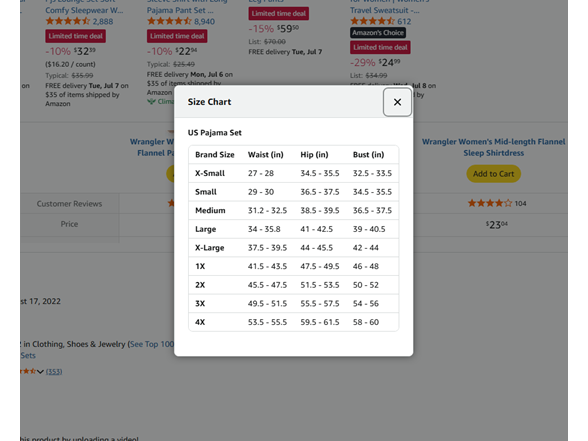
Task: Open Wrangler Women's Mid-length Flannel Sleep Shirtdress link
Action: pos(493,147)
